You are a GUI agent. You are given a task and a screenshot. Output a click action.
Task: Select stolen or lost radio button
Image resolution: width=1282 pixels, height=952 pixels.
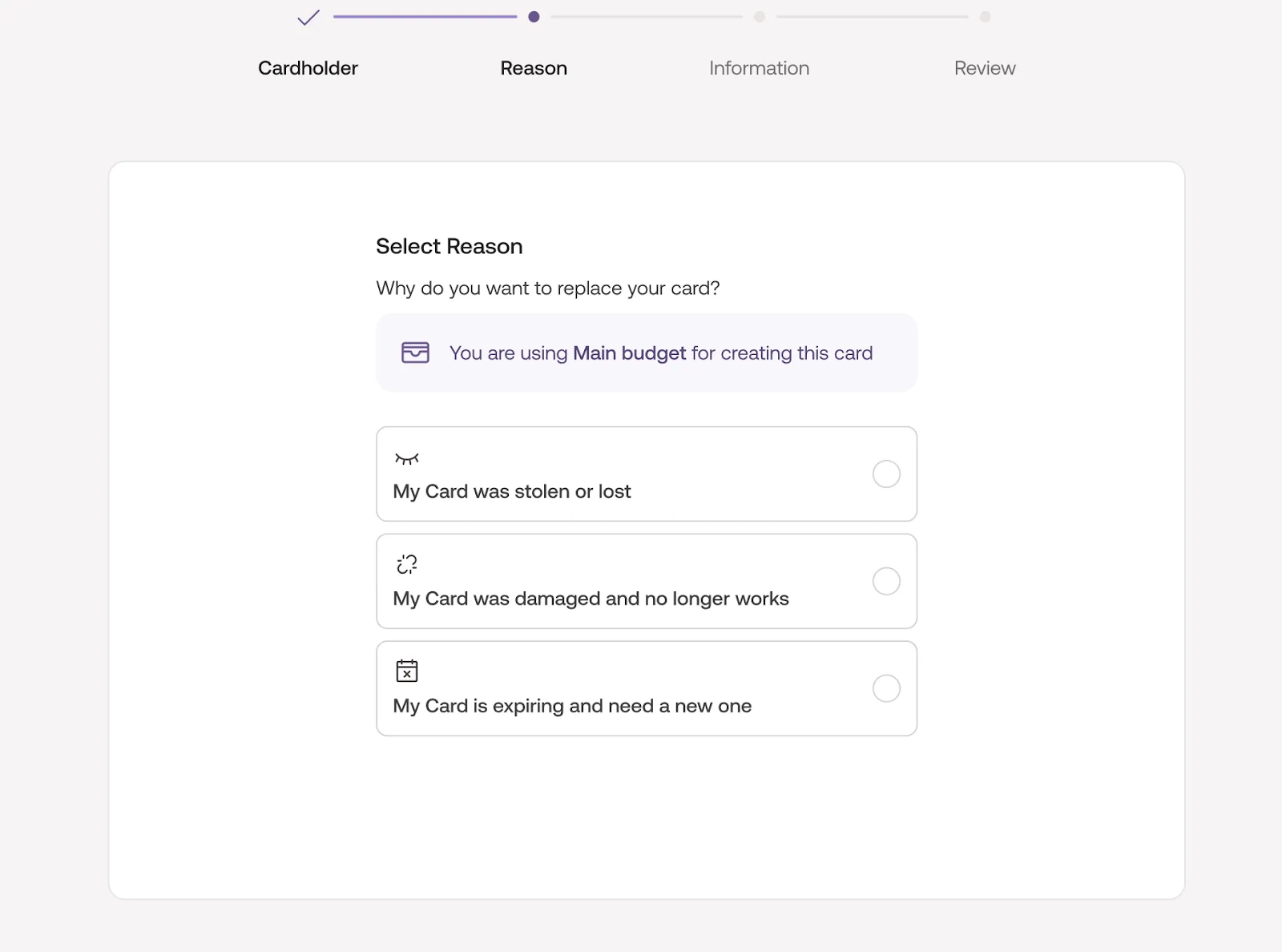point(886,474)
